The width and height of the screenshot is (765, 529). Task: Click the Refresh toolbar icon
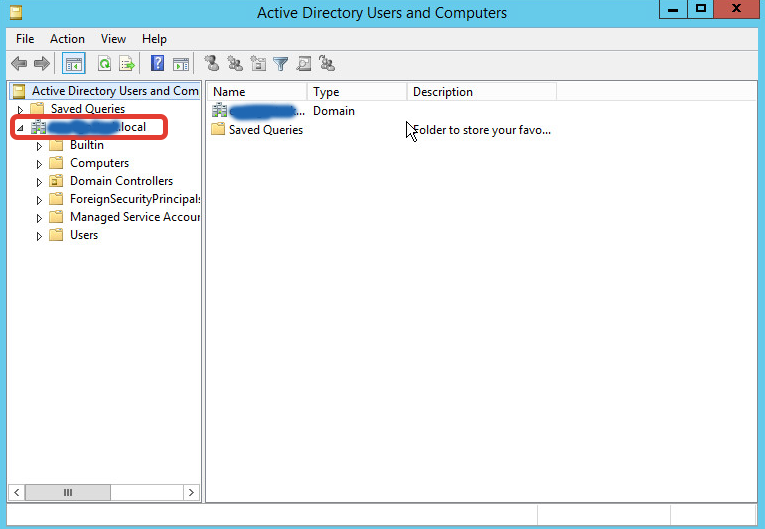(x=104, y=64)
